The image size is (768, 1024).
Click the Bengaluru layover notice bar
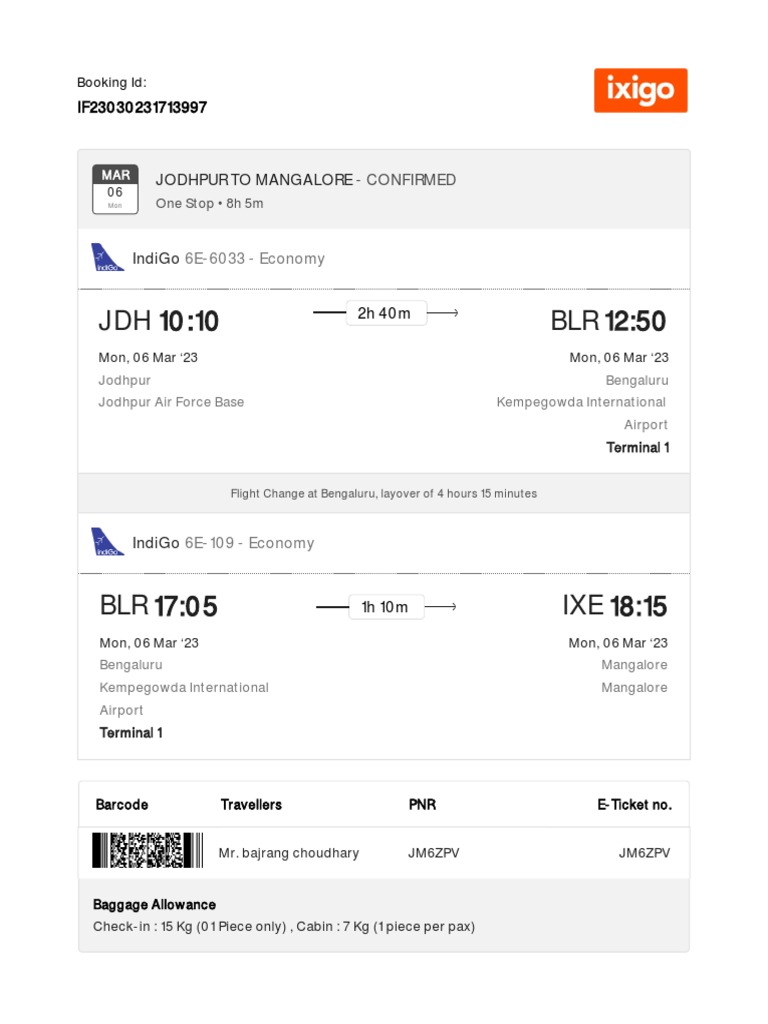pos(384,493)
